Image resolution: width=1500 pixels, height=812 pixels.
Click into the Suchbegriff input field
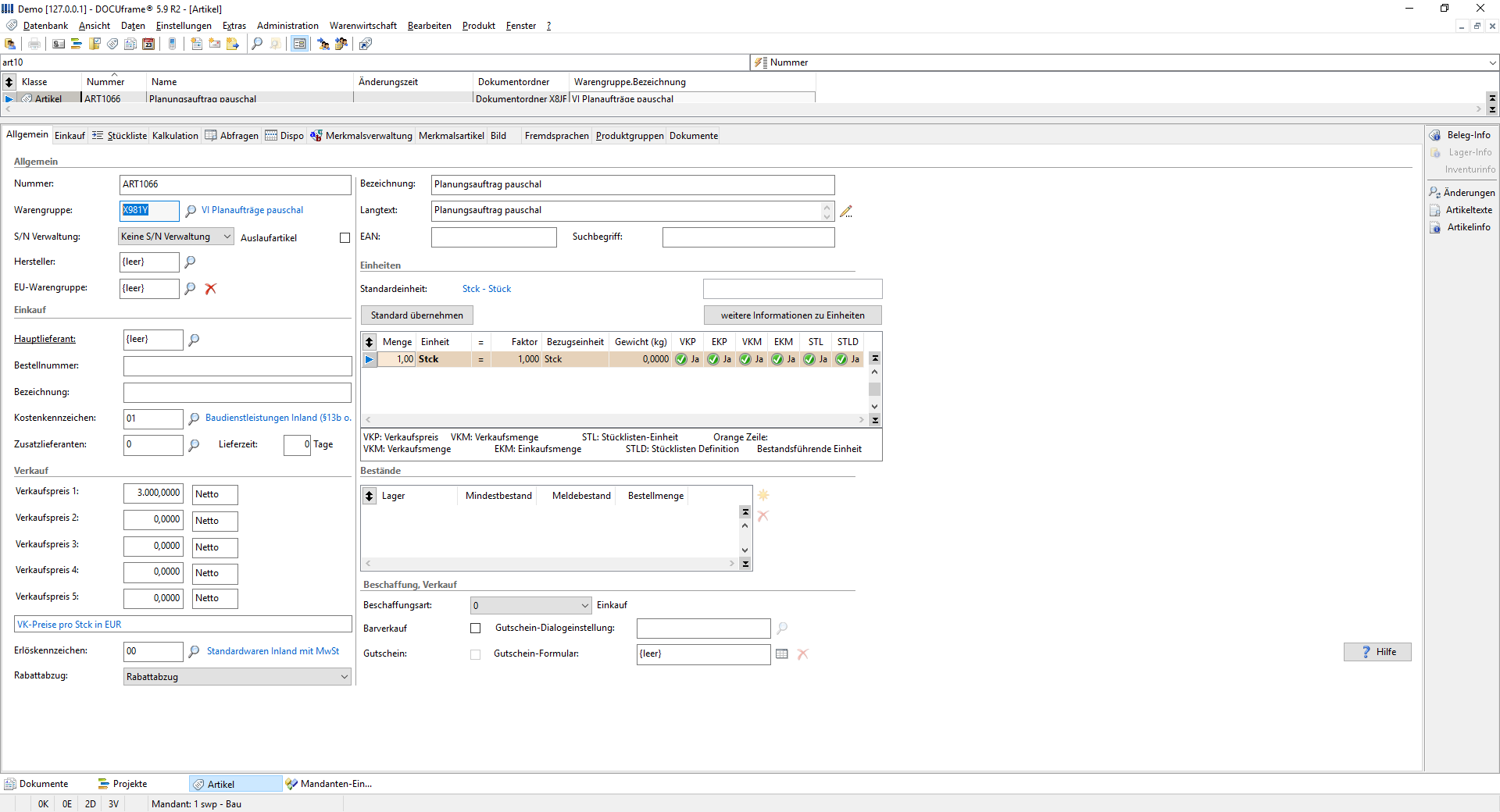coord(748,237)
